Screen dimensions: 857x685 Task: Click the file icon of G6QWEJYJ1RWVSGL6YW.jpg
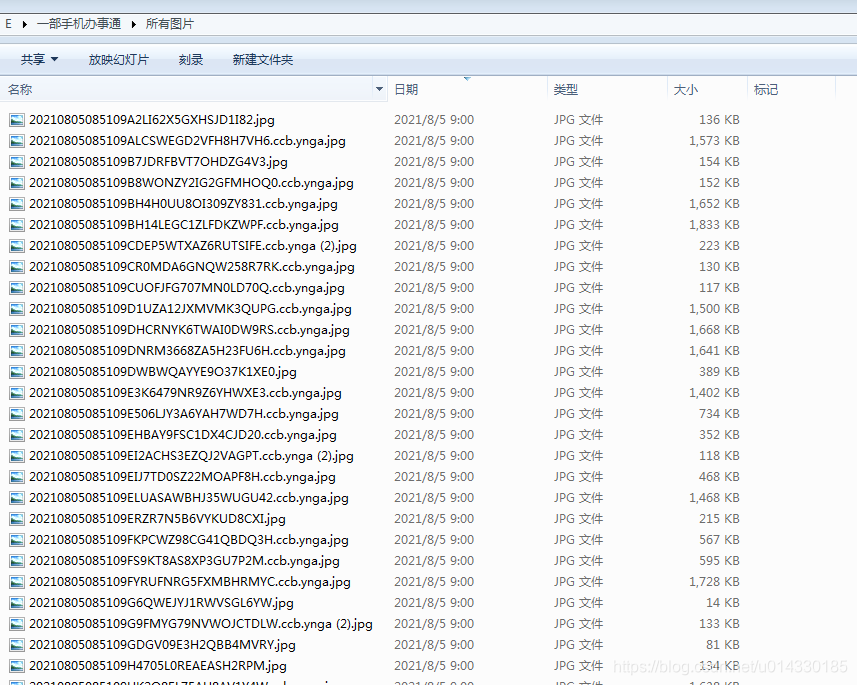(x=17, y=602)
